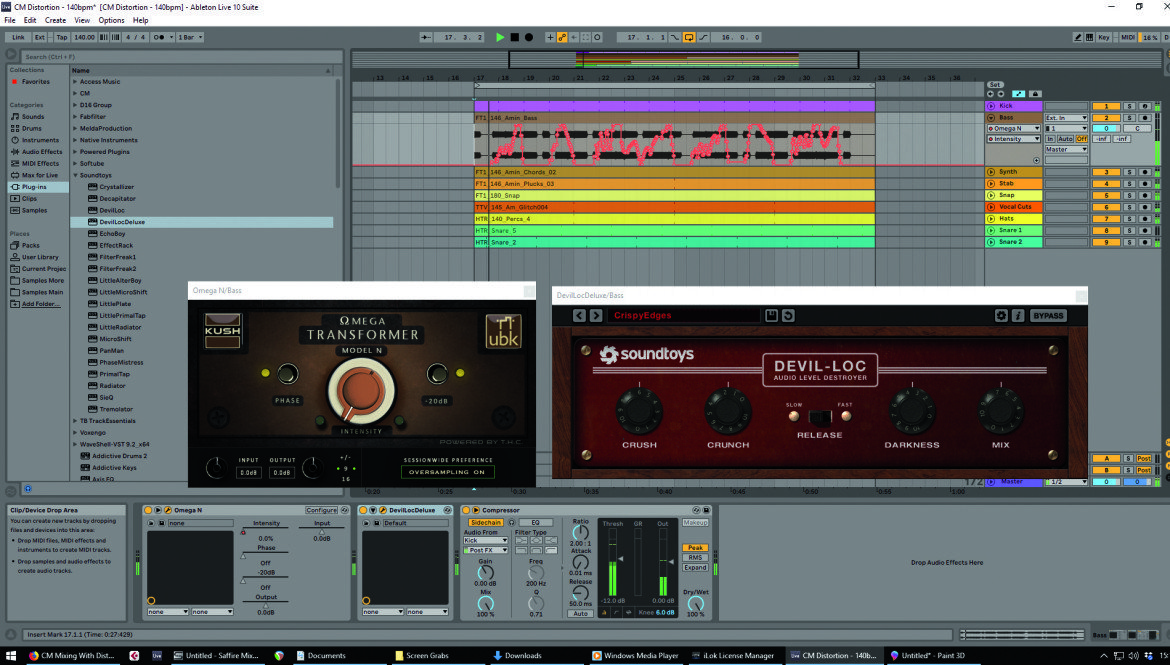Open the Create menu
The height and width of the screenshot is (665, 1170).
tap(55, 20)
